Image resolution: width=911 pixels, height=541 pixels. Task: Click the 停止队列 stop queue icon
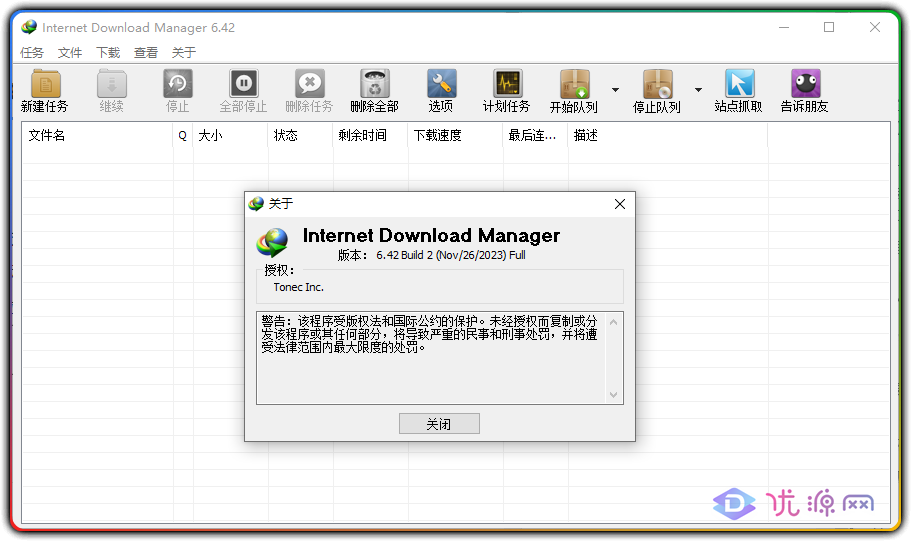tap(657, 84)
